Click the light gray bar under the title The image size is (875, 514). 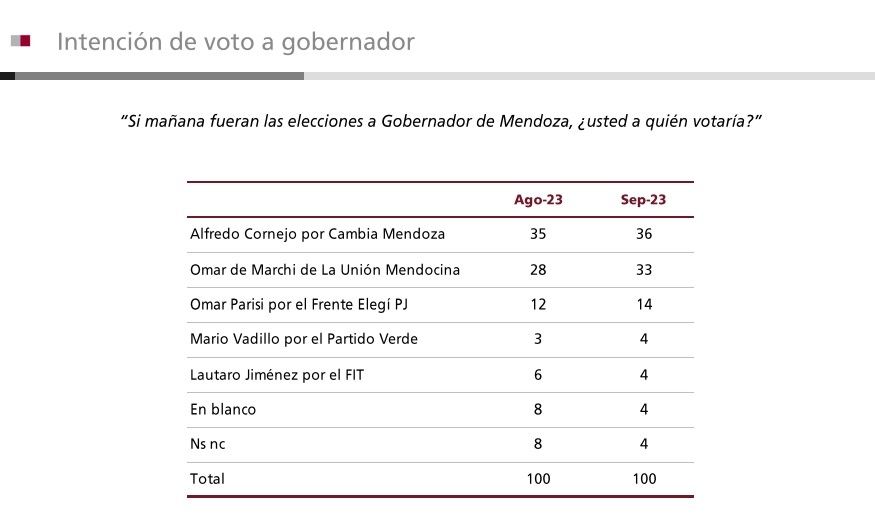click(x=588, y=76)
